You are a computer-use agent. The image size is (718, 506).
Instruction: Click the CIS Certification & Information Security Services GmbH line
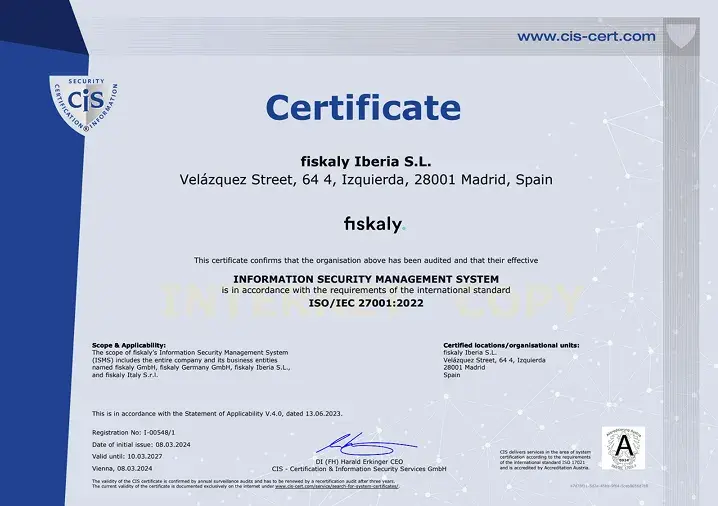[x=359, y=468]
